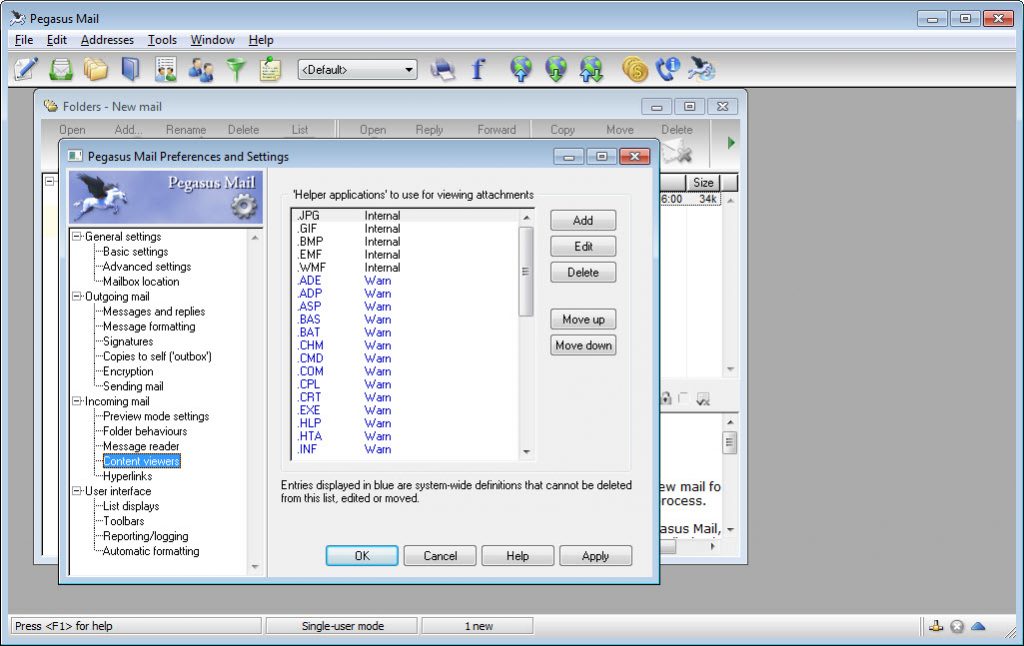This screenshot has width=1024, height=646.
Task: Open the Edit menu
Action: (57, 40)
